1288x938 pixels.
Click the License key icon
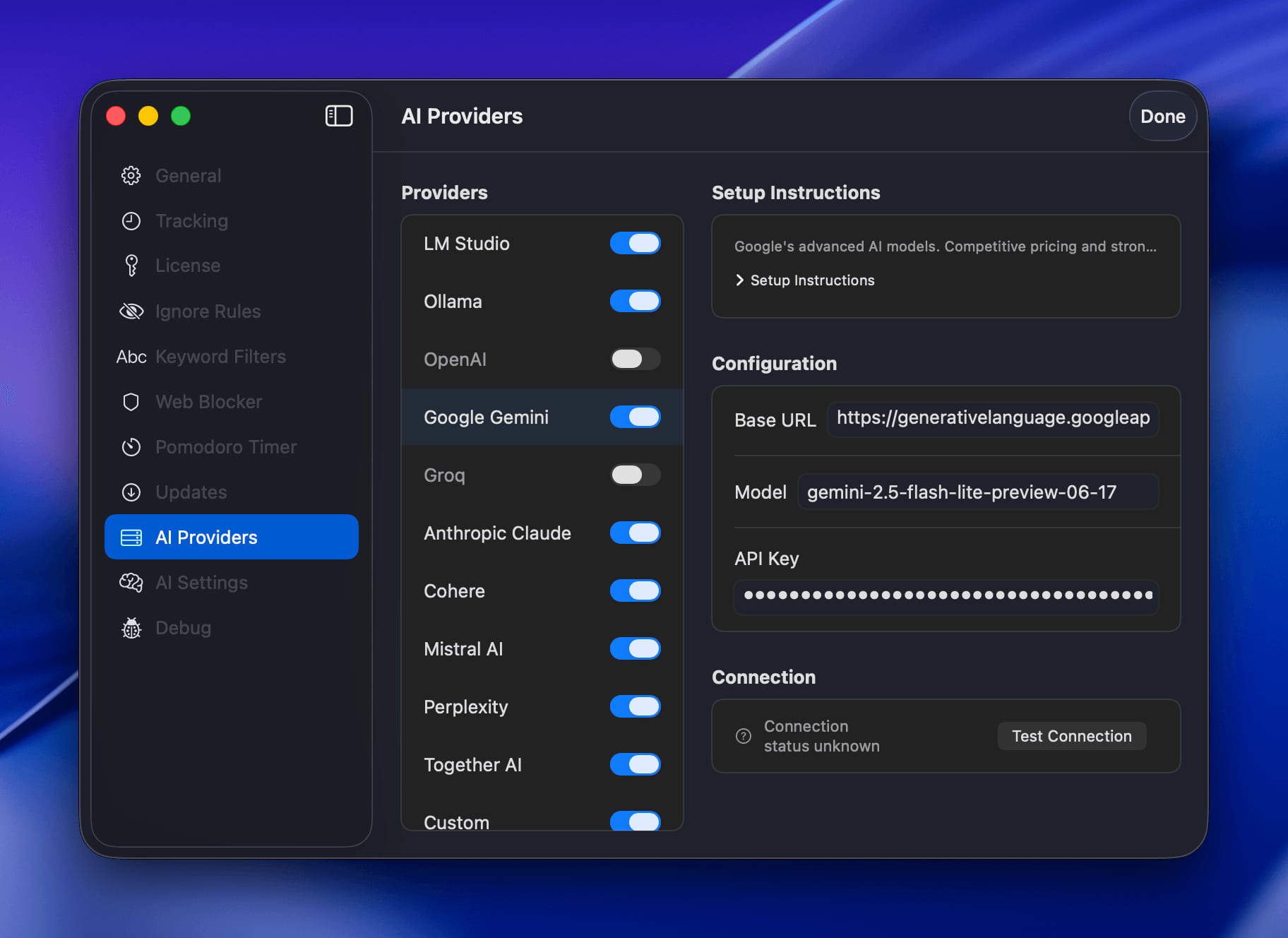point(131,266)
